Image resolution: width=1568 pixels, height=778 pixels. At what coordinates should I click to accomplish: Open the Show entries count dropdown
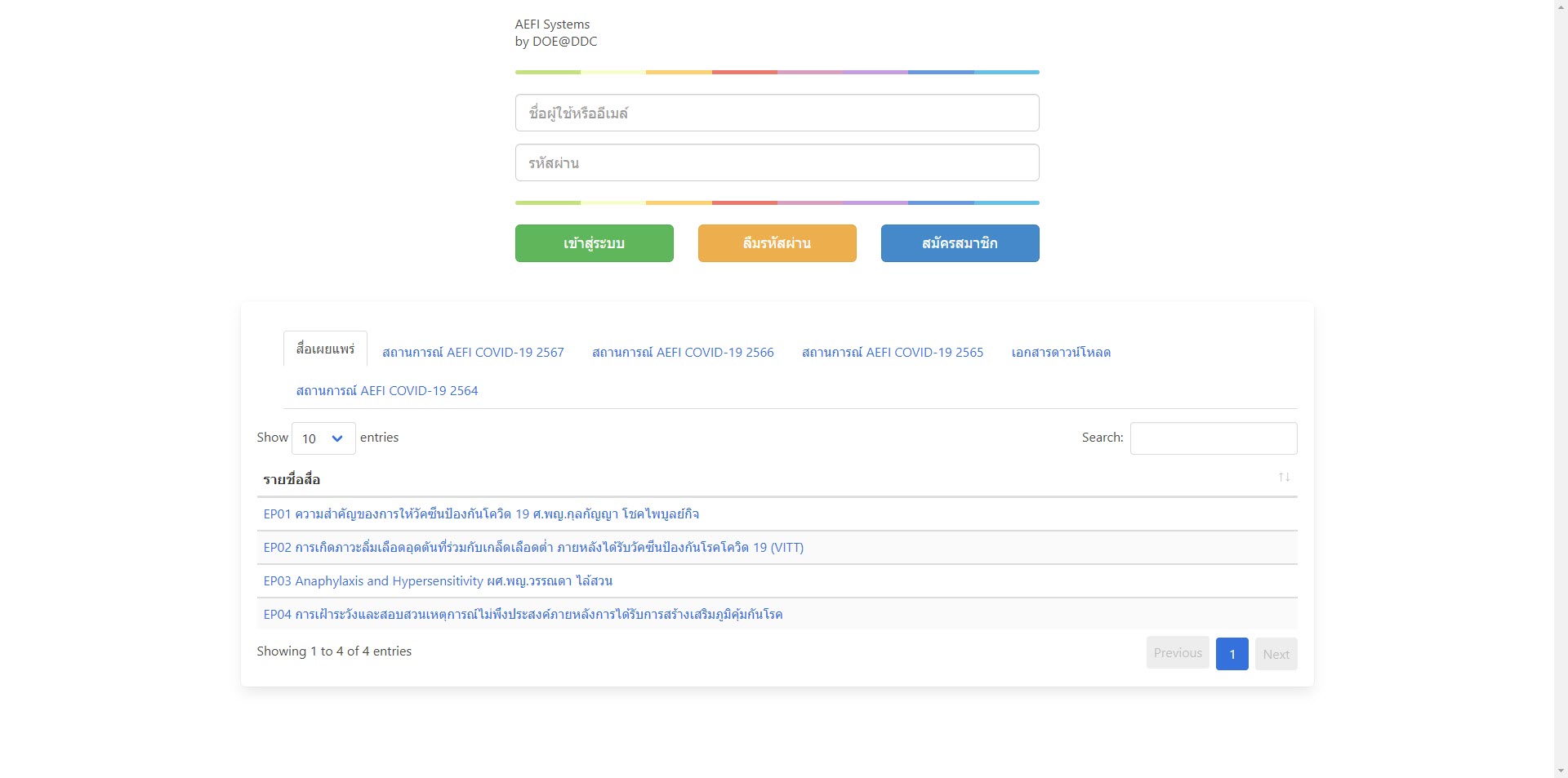pyautogui.click(x=323, y=438)
